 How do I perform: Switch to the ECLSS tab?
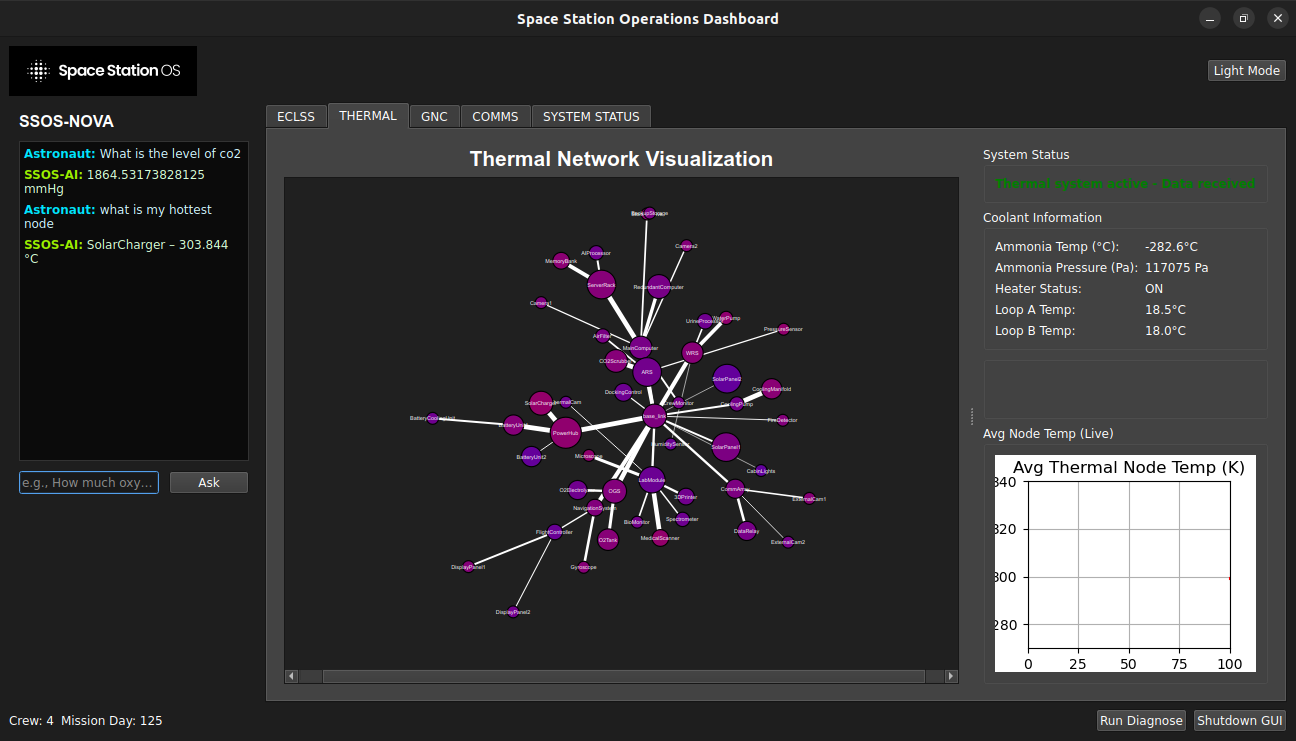pyautogui.click(x=296, y=116)
